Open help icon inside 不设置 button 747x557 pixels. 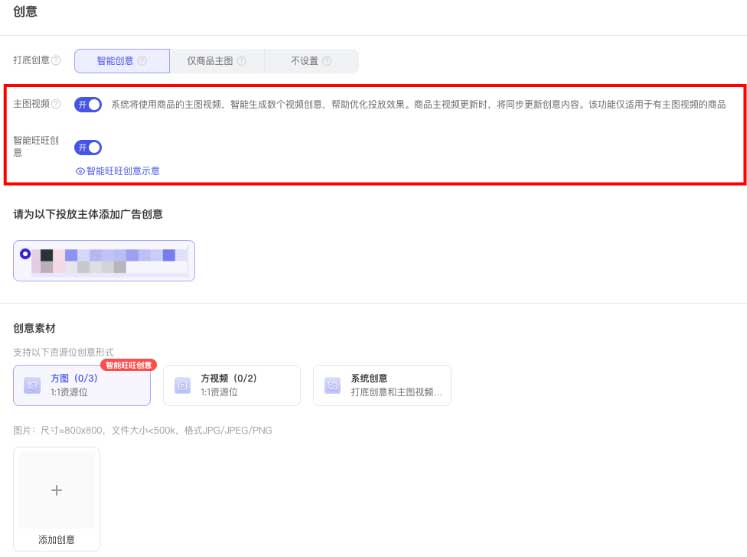click(327, 61)
